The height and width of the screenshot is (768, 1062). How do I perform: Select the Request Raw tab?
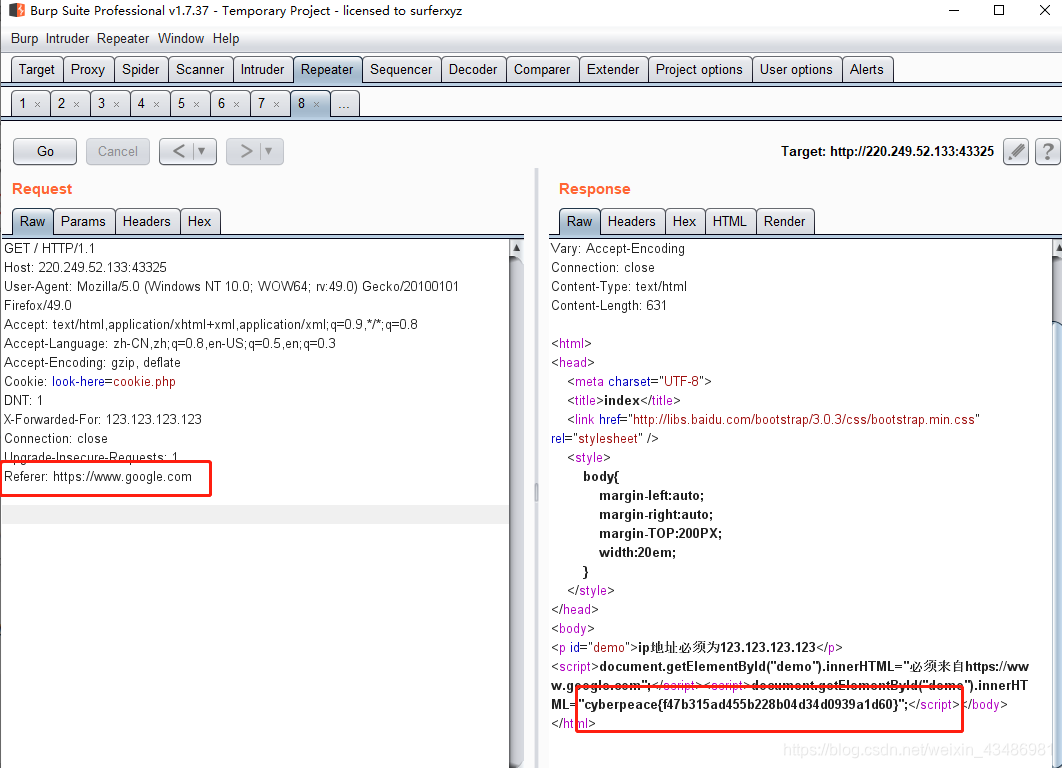(33, 221)
